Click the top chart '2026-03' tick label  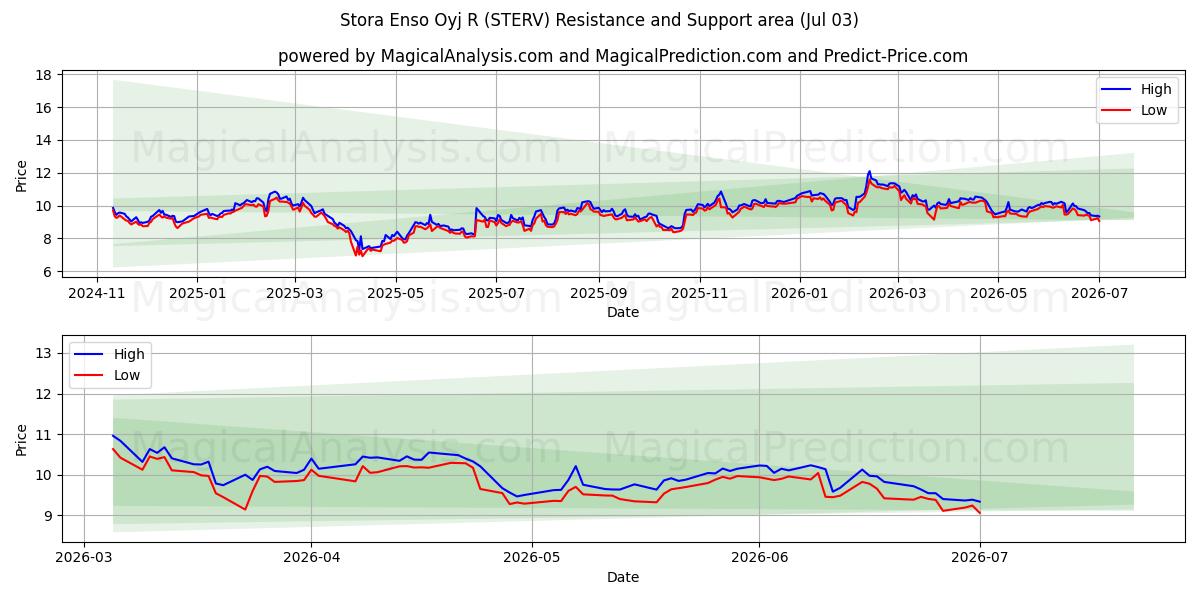(897, 292)
